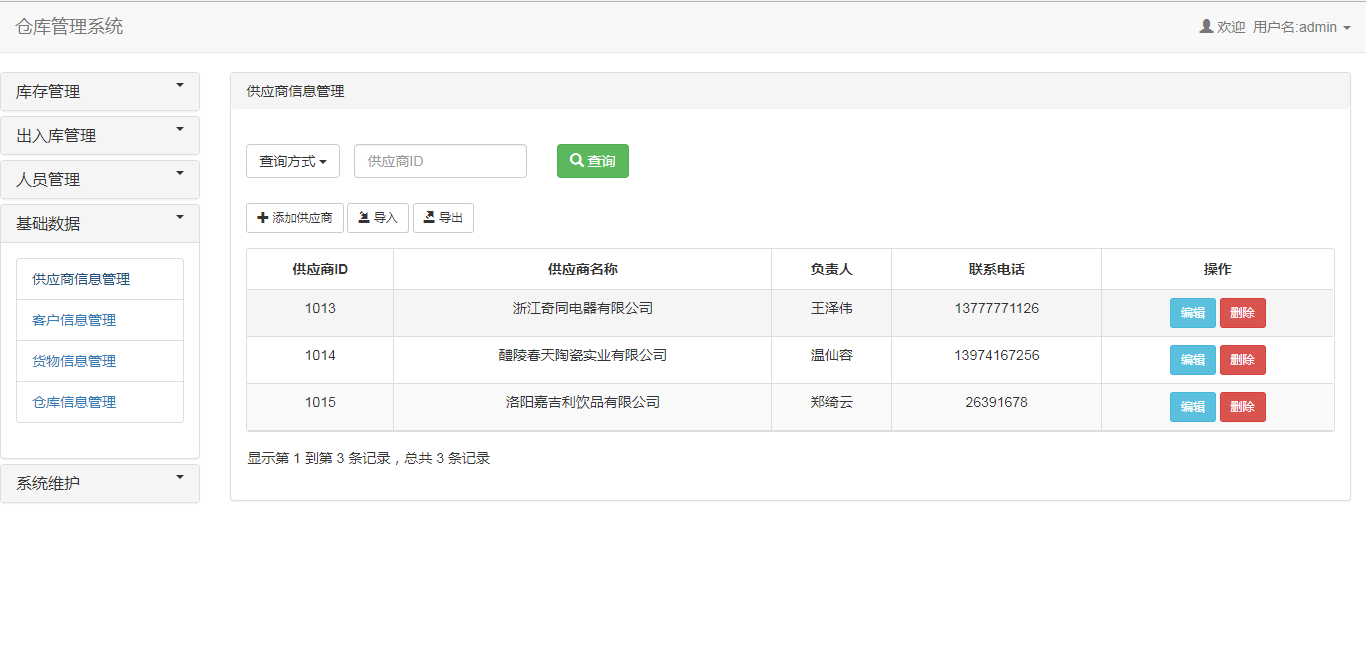Screen dimensions: 1366x657
Task: Click the export icon on 导出 button
Action: coord(431,217)
